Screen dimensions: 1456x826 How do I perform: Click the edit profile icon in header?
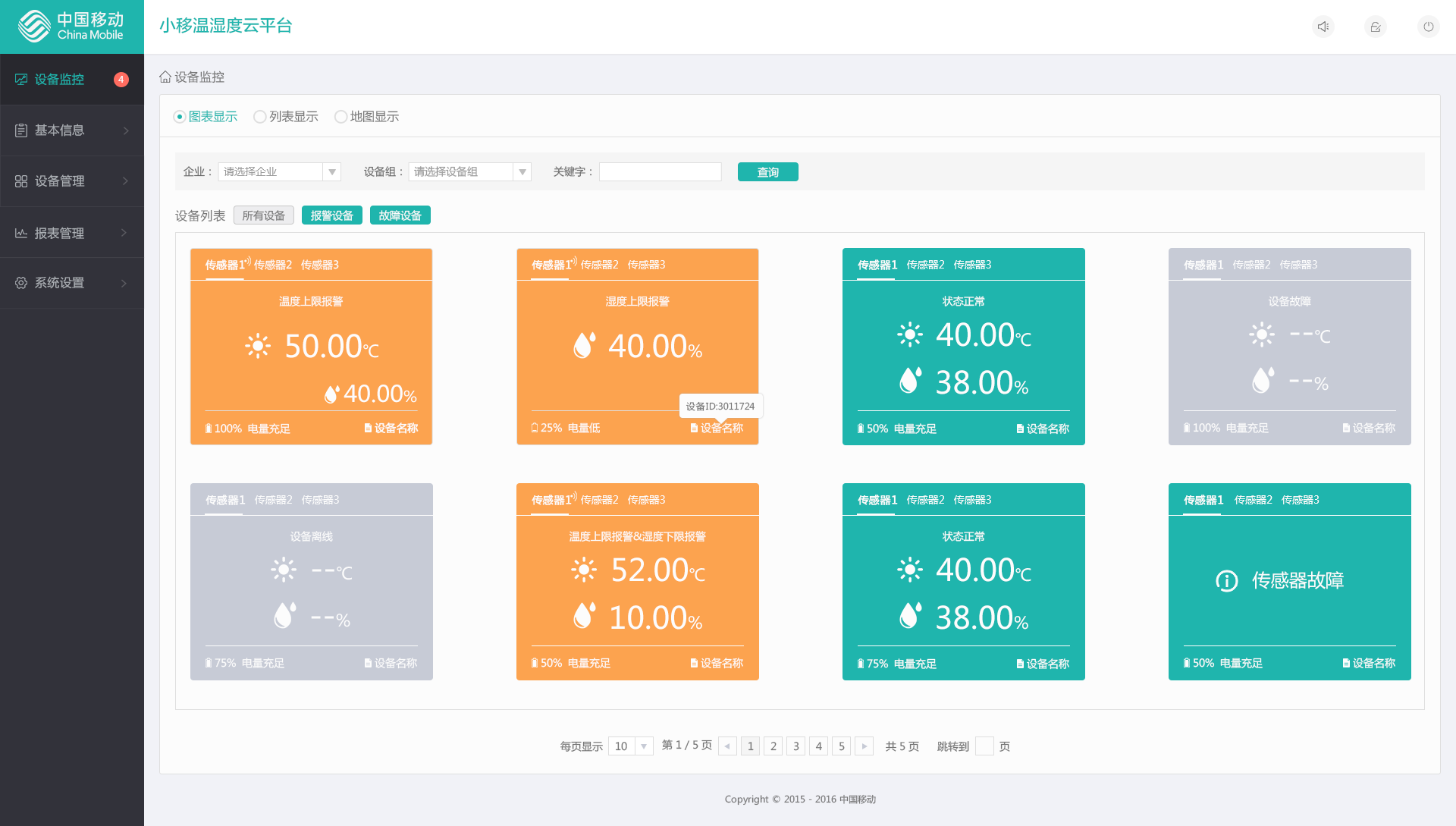[x=1376, y=27]
